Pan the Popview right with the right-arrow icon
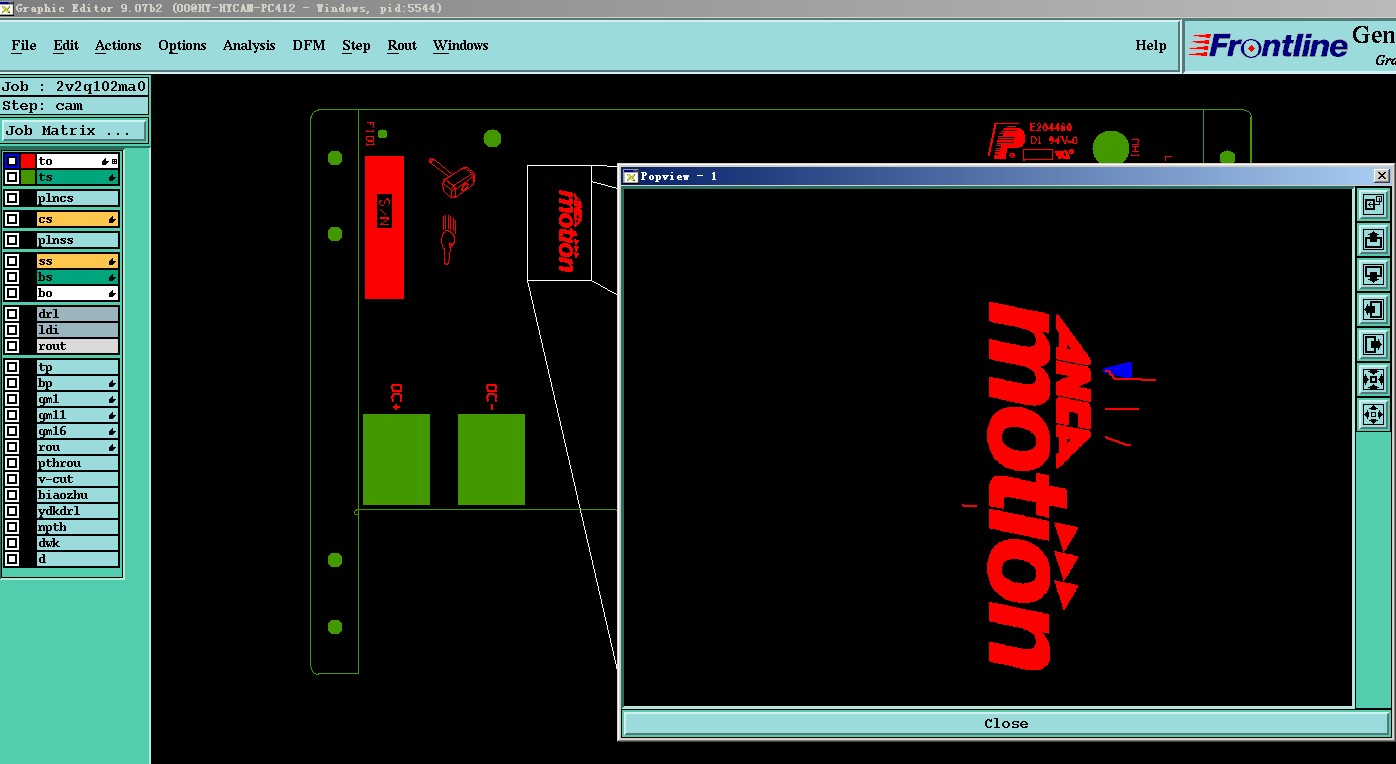 click(x=1373, y=344)
